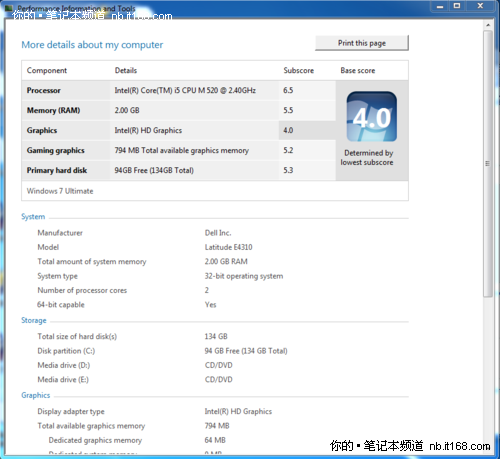
Task: Select the Processor row in the score table
Action: pos(178,90)
